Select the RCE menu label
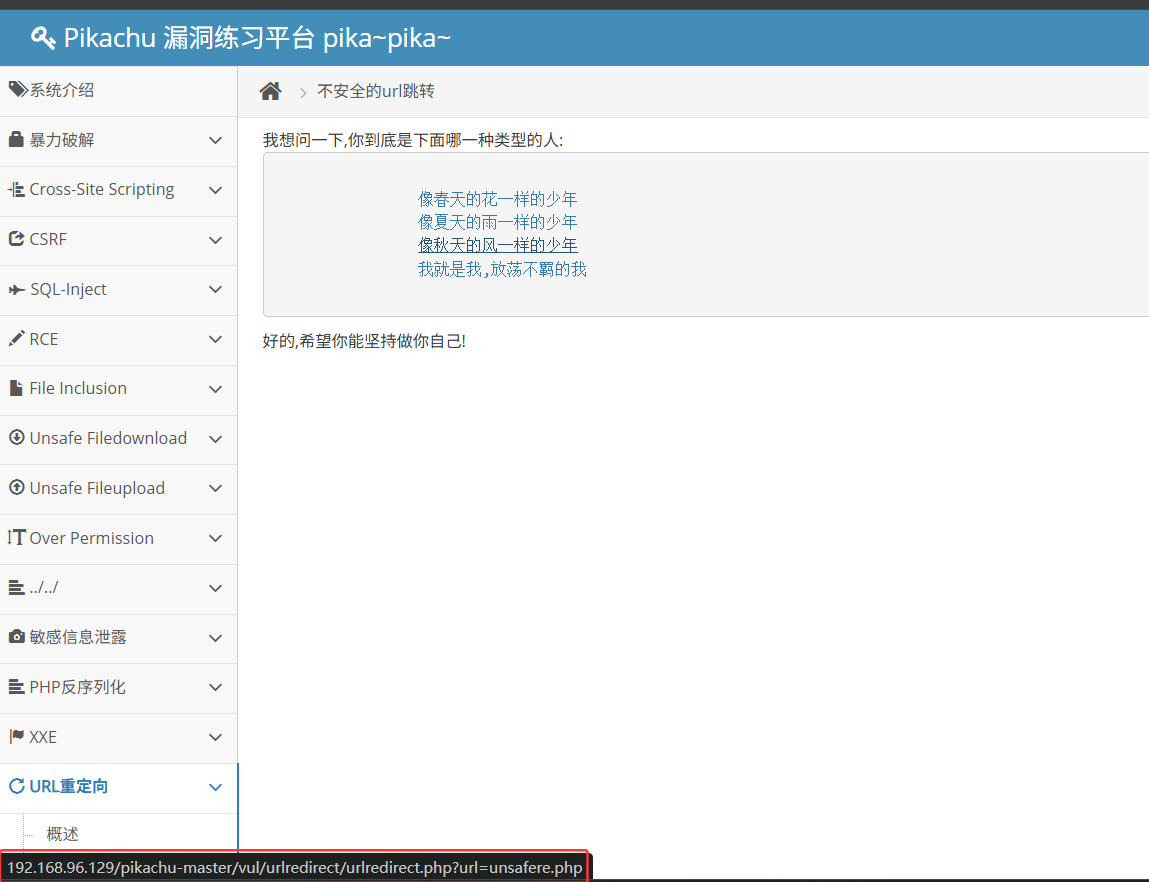 coord(43,339)
